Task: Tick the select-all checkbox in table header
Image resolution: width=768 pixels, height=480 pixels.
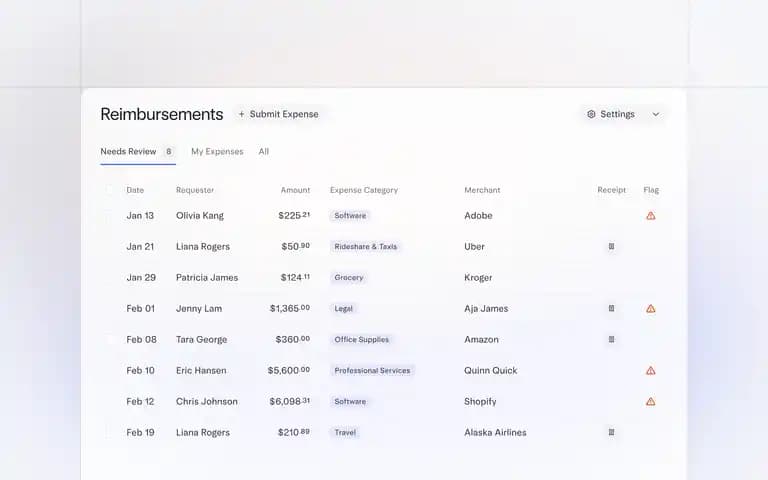Action: (109, 190)
